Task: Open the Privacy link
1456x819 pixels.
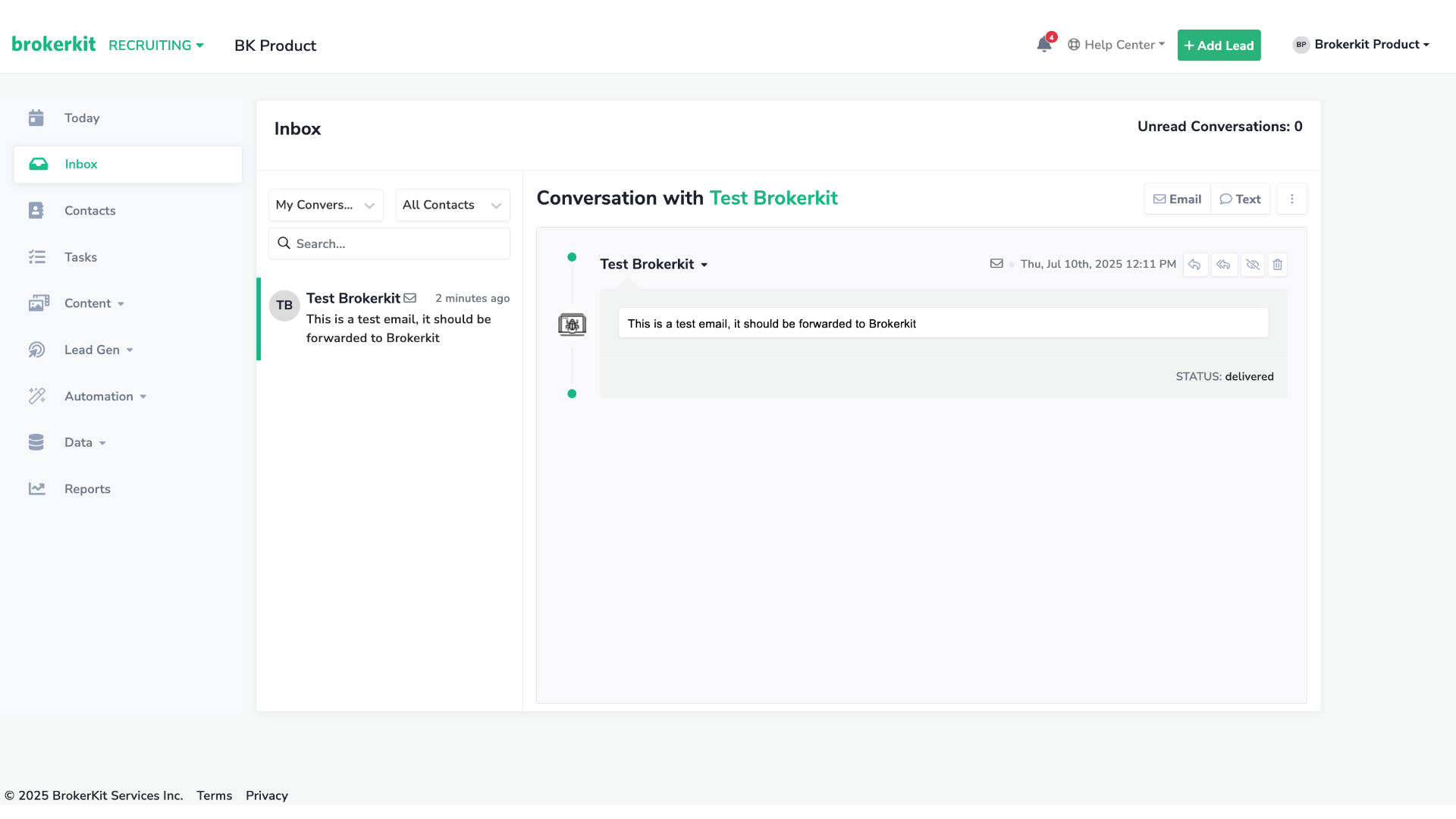Action: 267,795
